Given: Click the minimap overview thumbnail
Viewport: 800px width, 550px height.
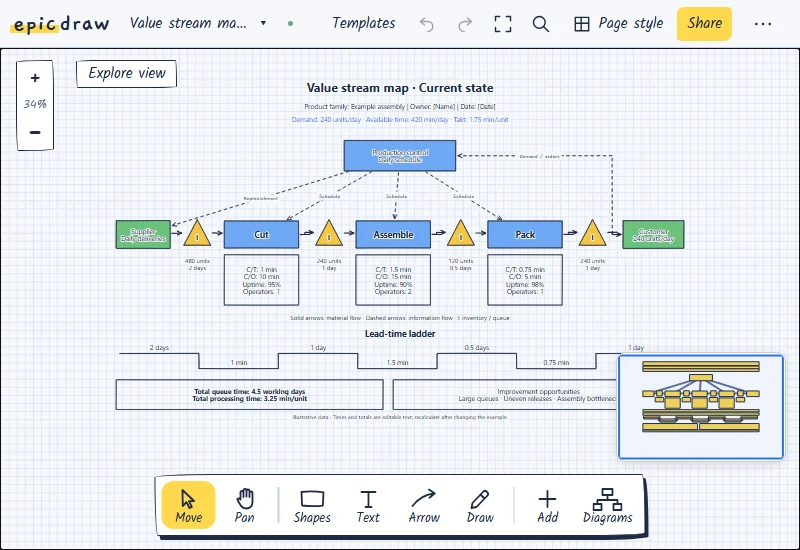Looking at the screenshot, I should tap(701, 407).
